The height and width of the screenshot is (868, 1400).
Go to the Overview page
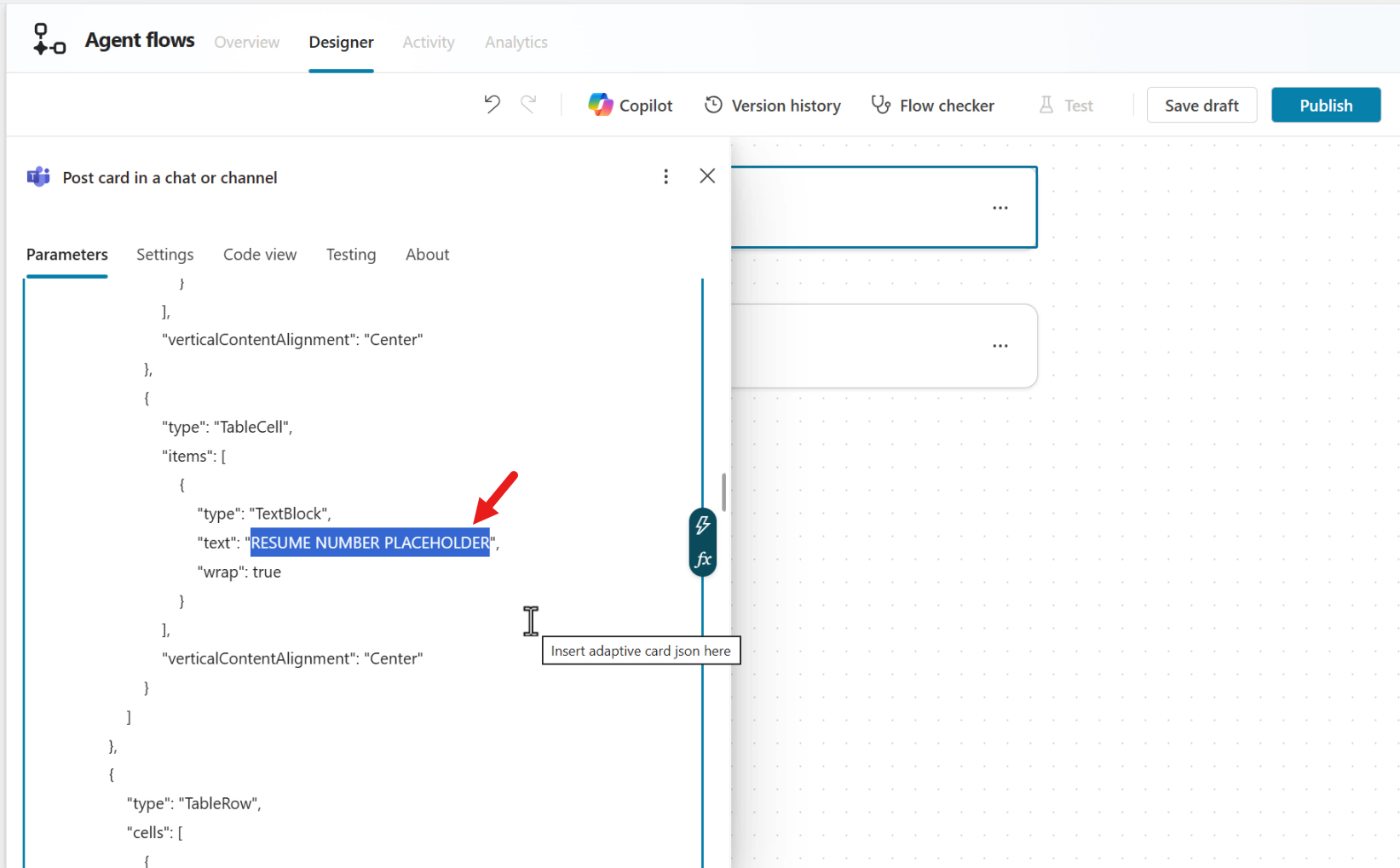click(246, 42)
